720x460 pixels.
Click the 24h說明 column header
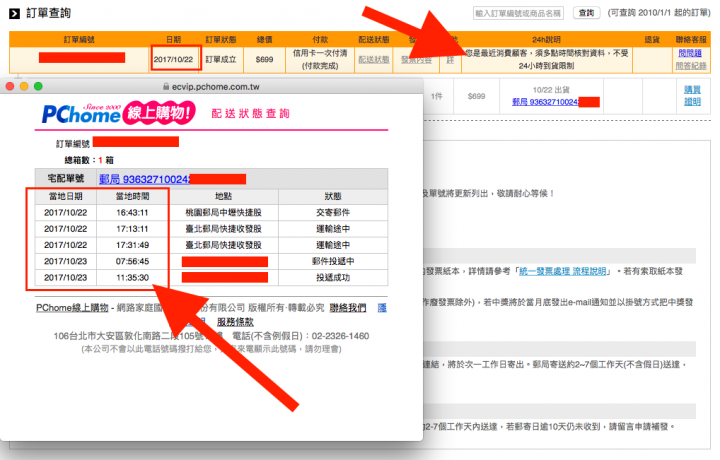546,39
